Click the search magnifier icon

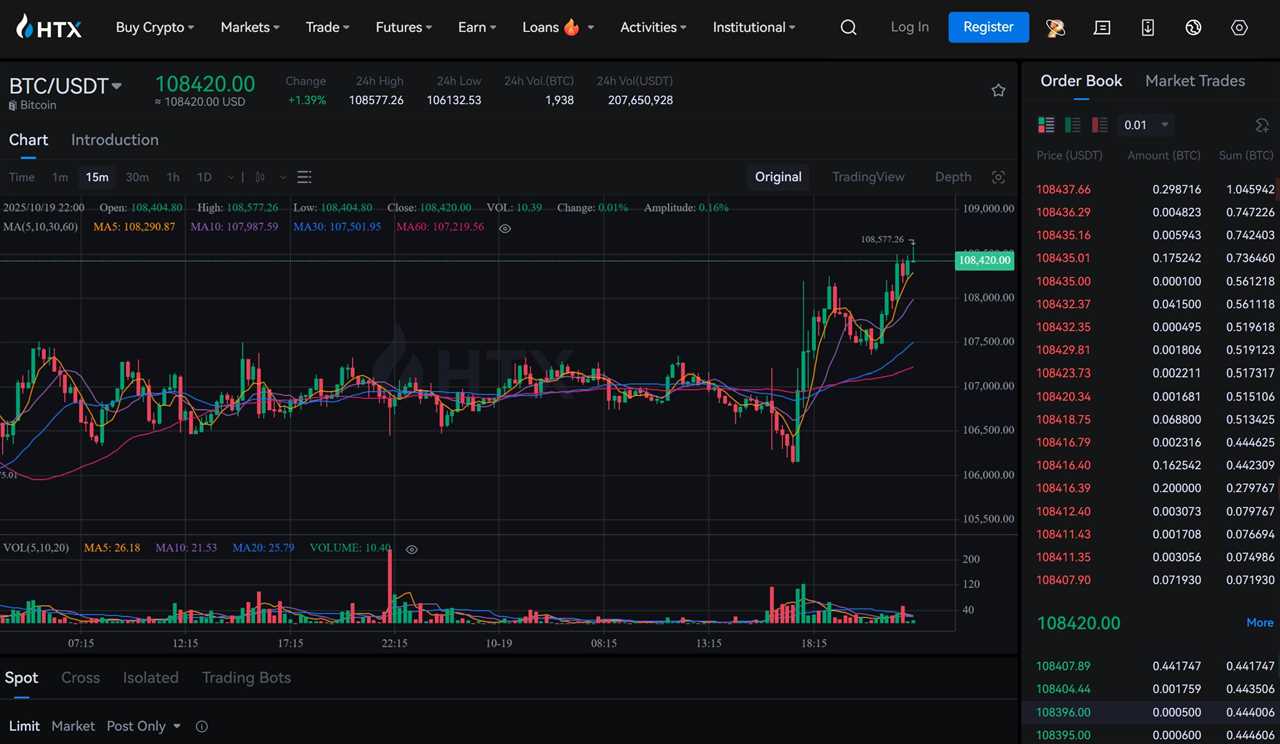[848, 28]
